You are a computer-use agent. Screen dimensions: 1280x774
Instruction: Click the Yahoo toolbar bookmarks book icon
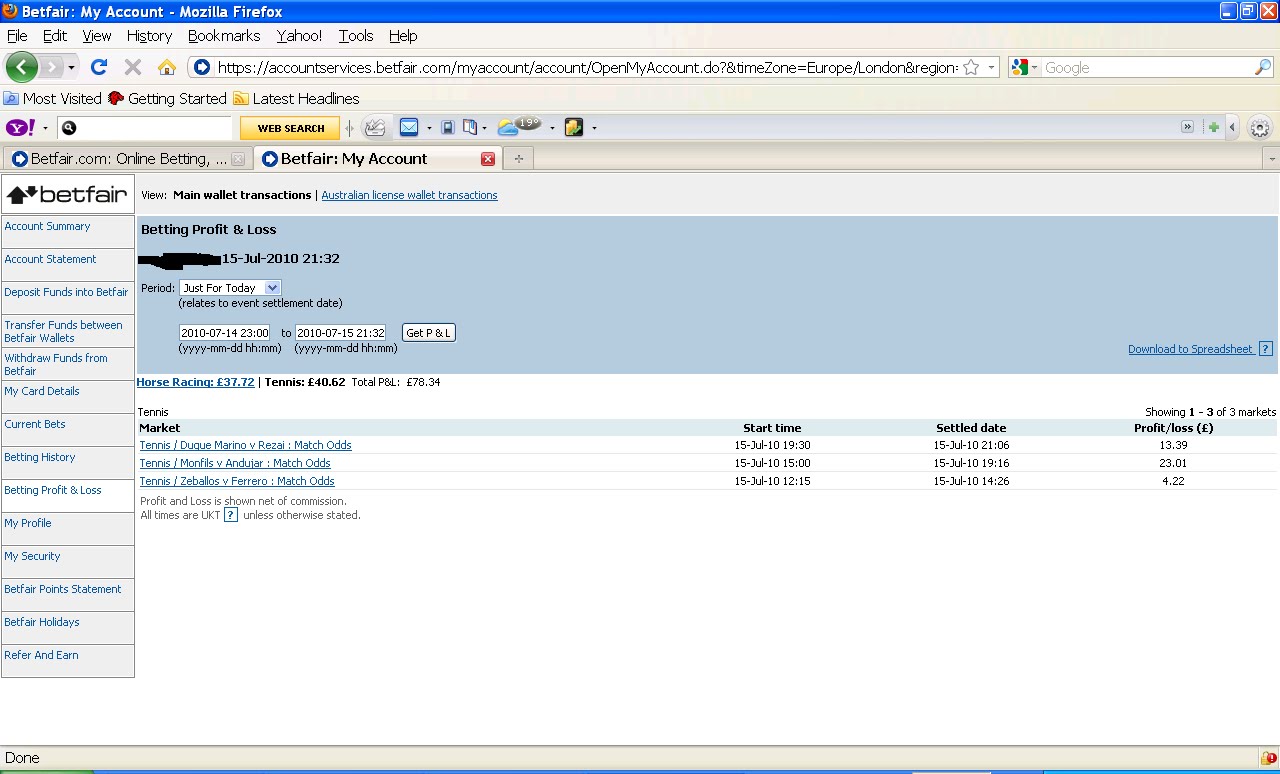tap(470, 127)
